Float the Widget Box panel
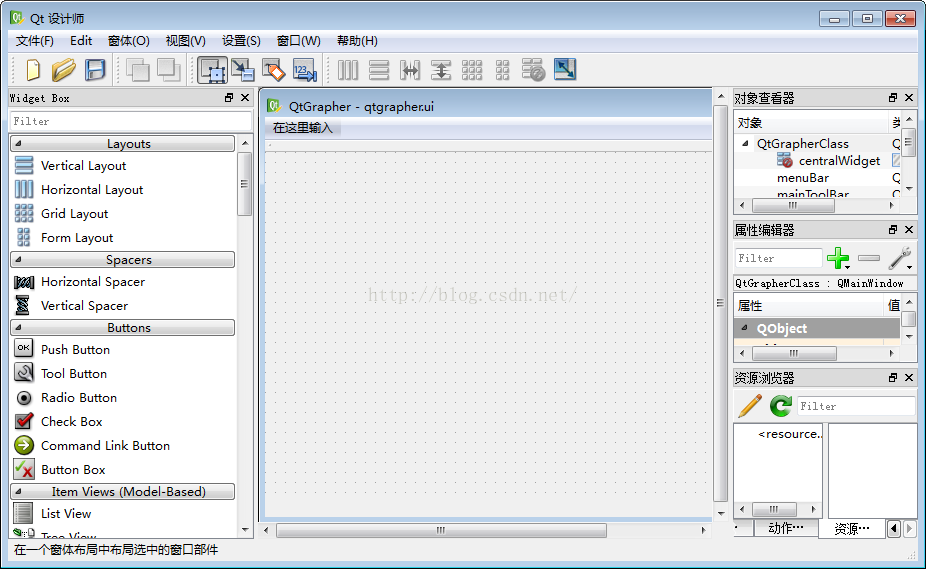The height and width of the screenshot is (569, 926). 229,98
